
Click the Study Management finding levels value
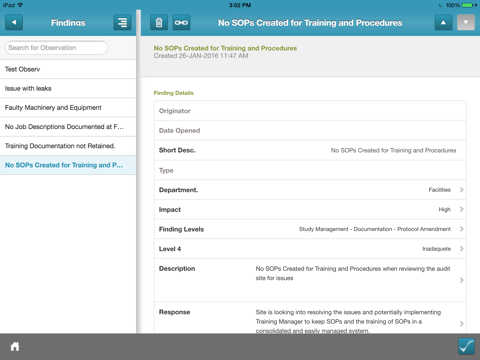click(375, 229)
